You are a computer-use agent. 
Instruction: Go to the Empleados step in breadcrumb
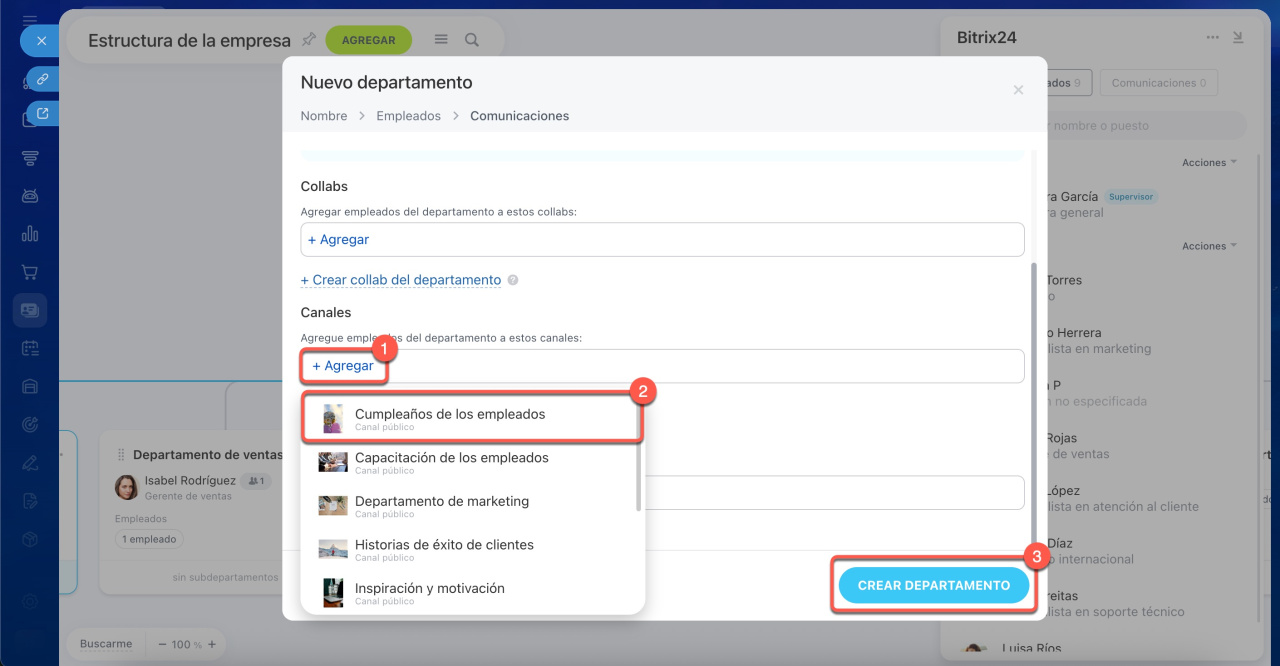tap(408, 116)
